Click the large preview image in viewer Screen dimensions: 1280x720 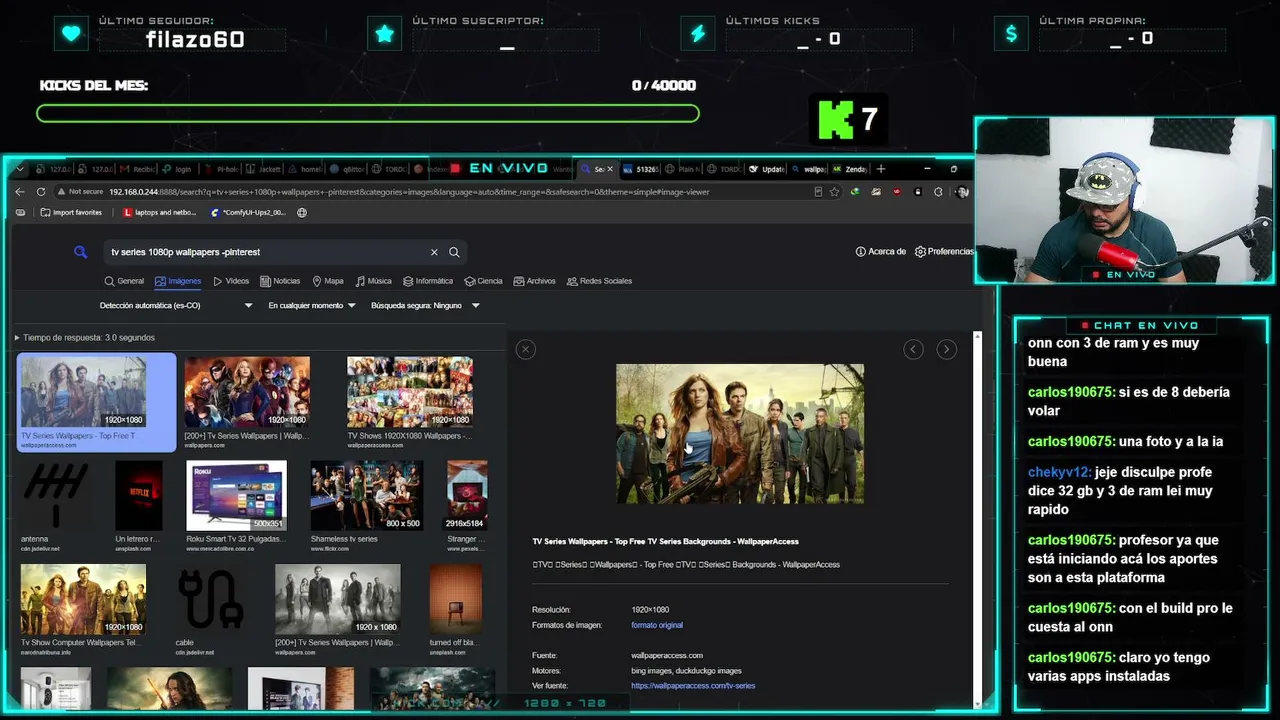(x=740, y=433)
